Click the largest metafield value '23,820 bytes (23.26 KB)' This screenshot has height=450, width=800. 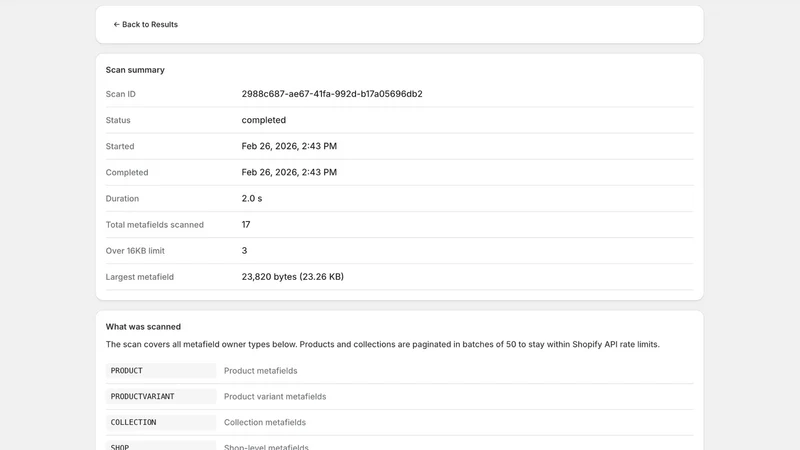pos(292,277)
